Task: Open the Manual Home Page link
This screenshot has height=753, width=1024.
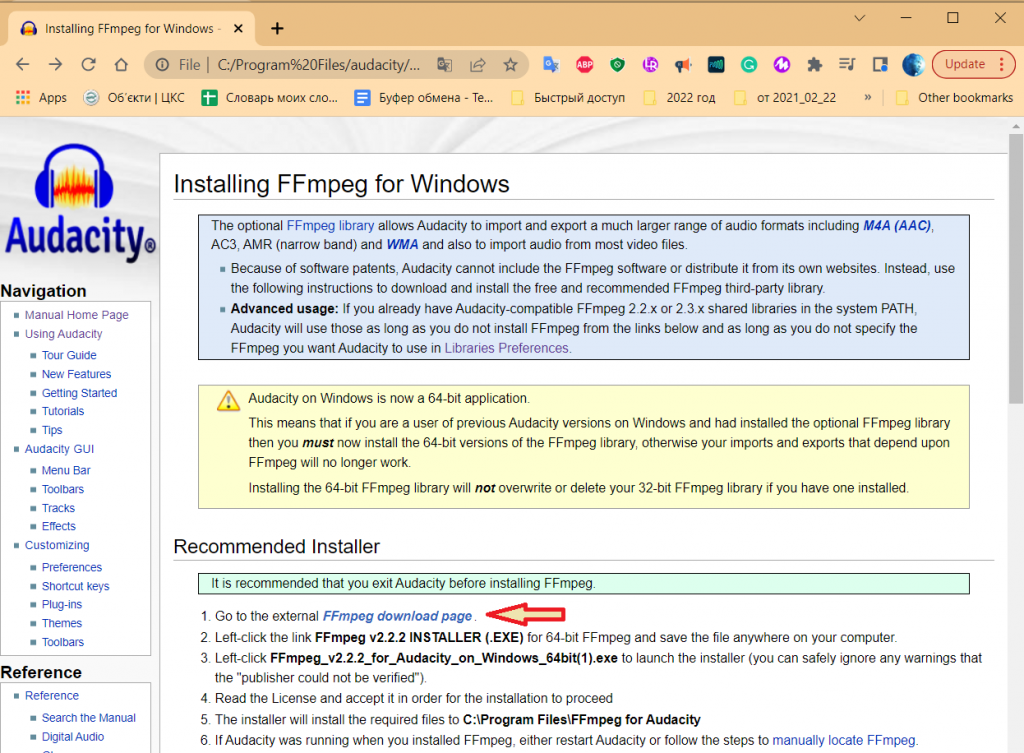Action: [76, 315]
